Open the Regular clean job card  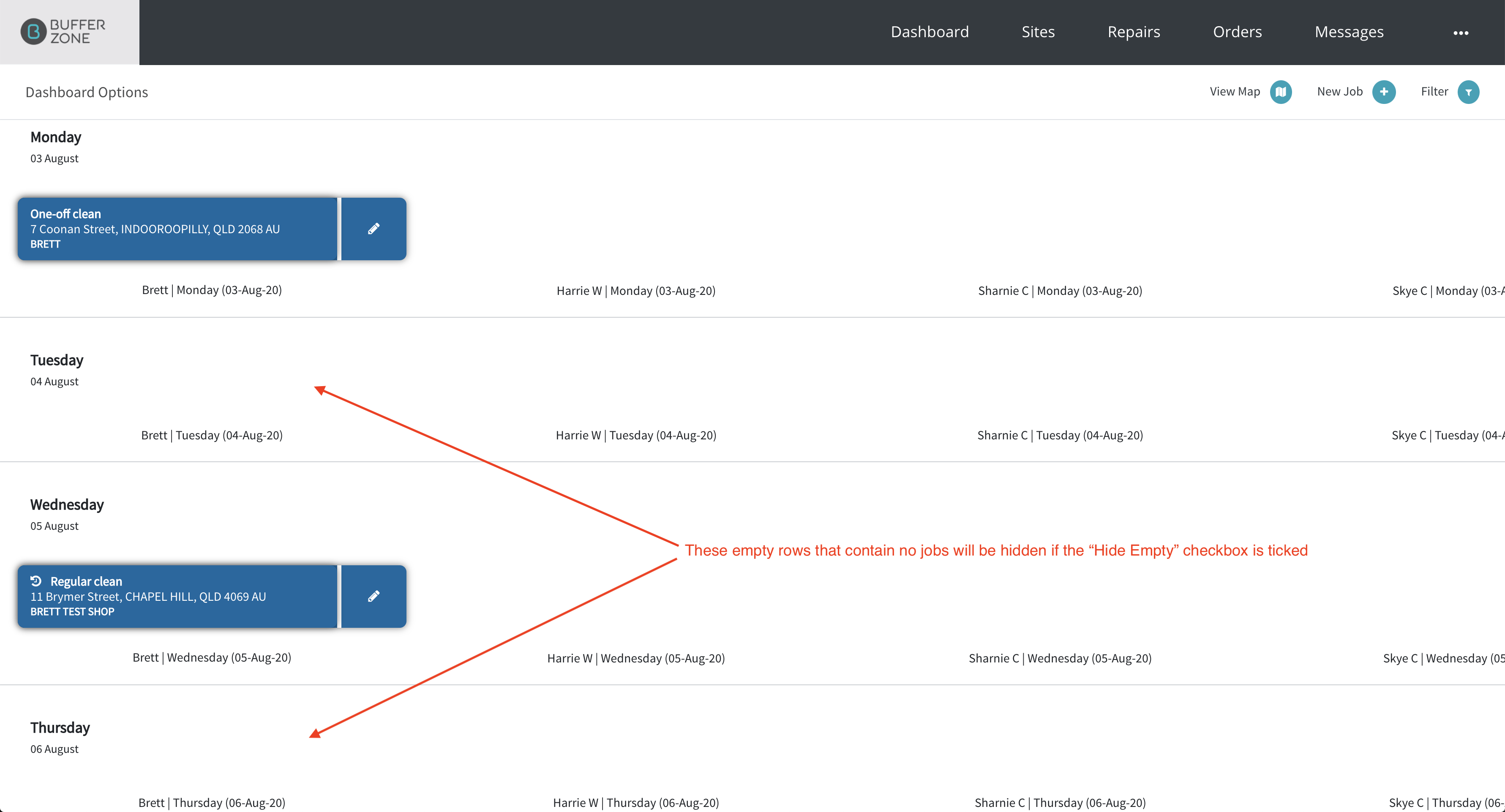point(177,597)
